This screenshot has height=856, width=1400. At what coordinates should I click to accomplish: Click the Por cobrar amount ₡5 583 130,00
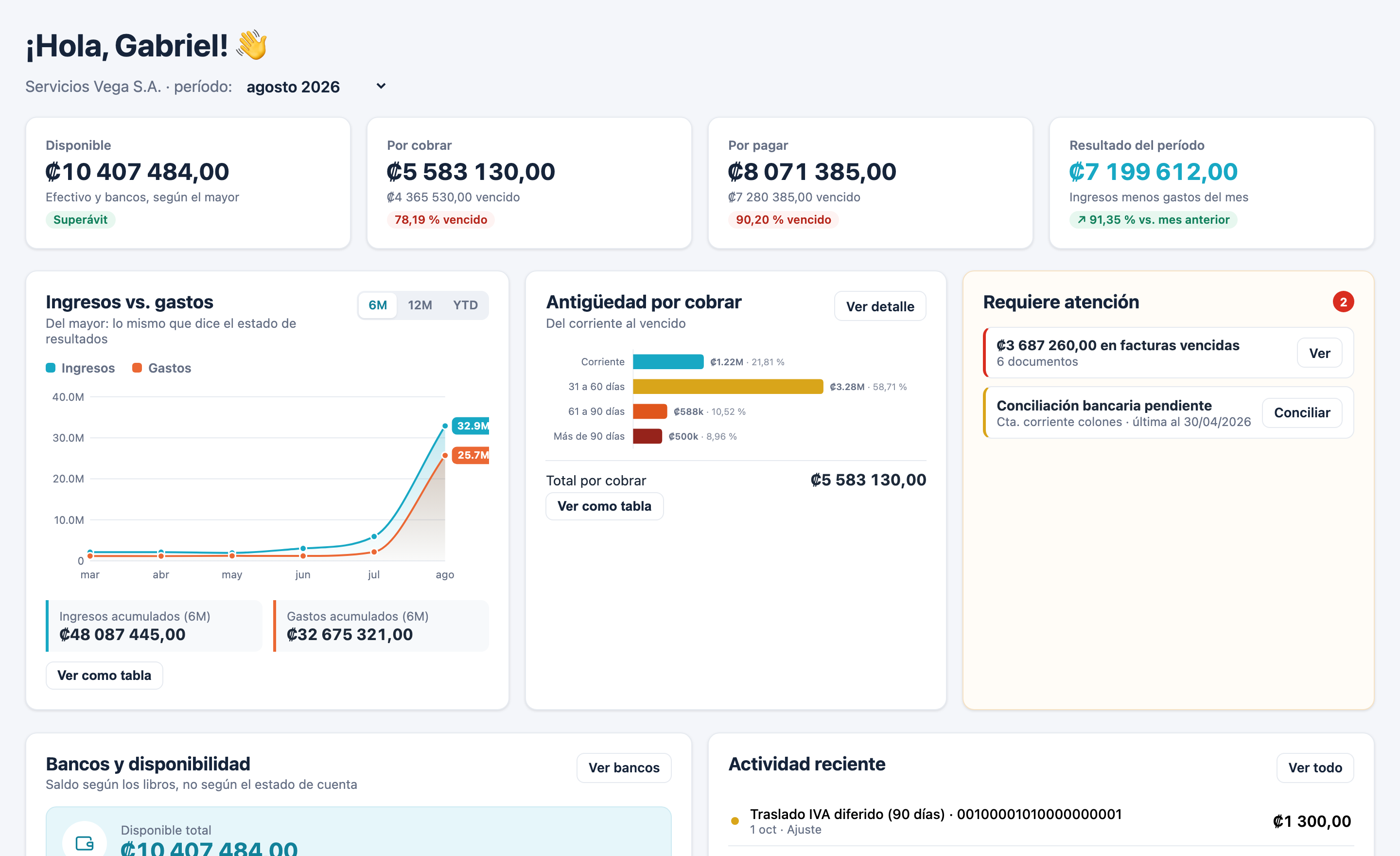click(x=471, y=172)
